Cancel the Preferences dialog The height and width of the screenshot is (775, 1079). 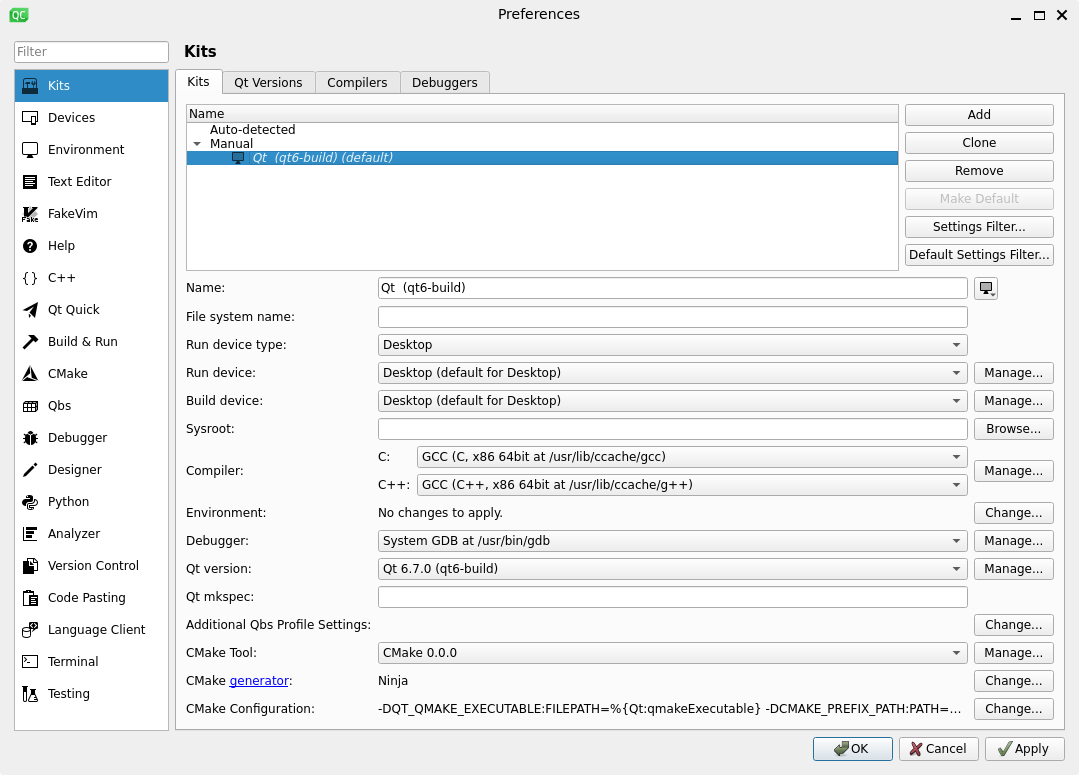click(x=938, y=749)
